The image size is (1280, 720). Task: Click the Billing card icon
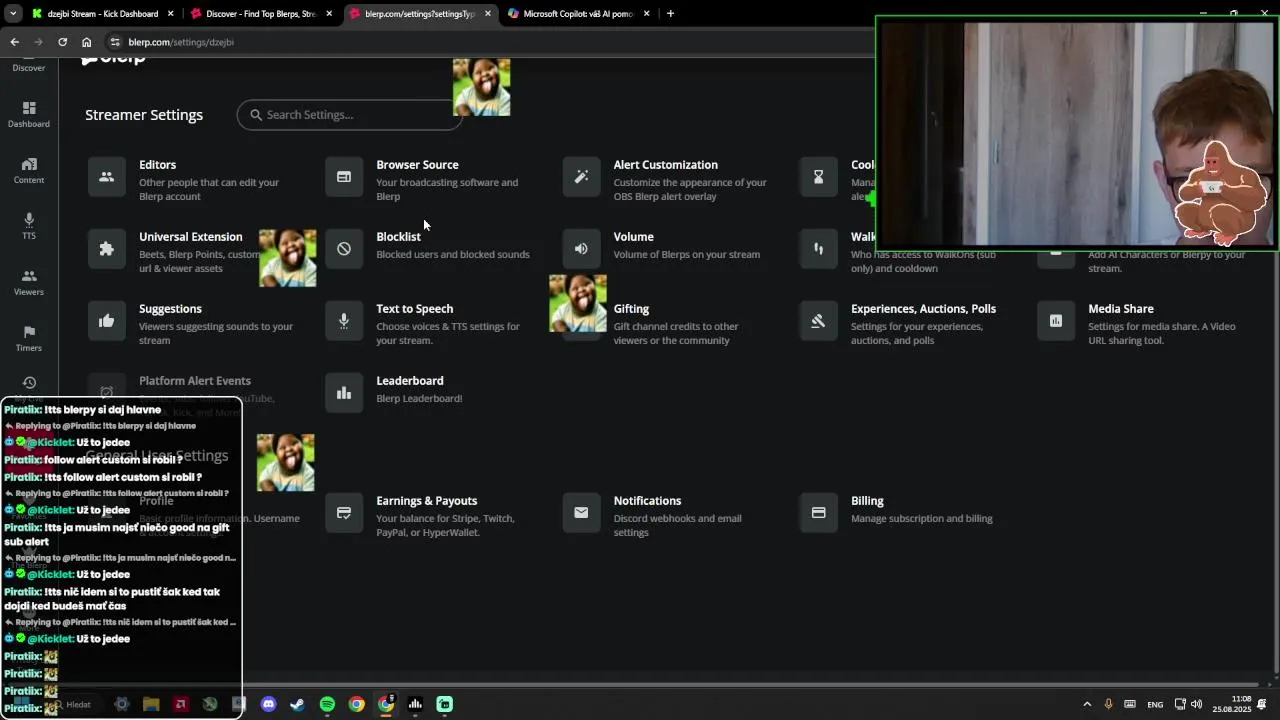pos(818,513)
